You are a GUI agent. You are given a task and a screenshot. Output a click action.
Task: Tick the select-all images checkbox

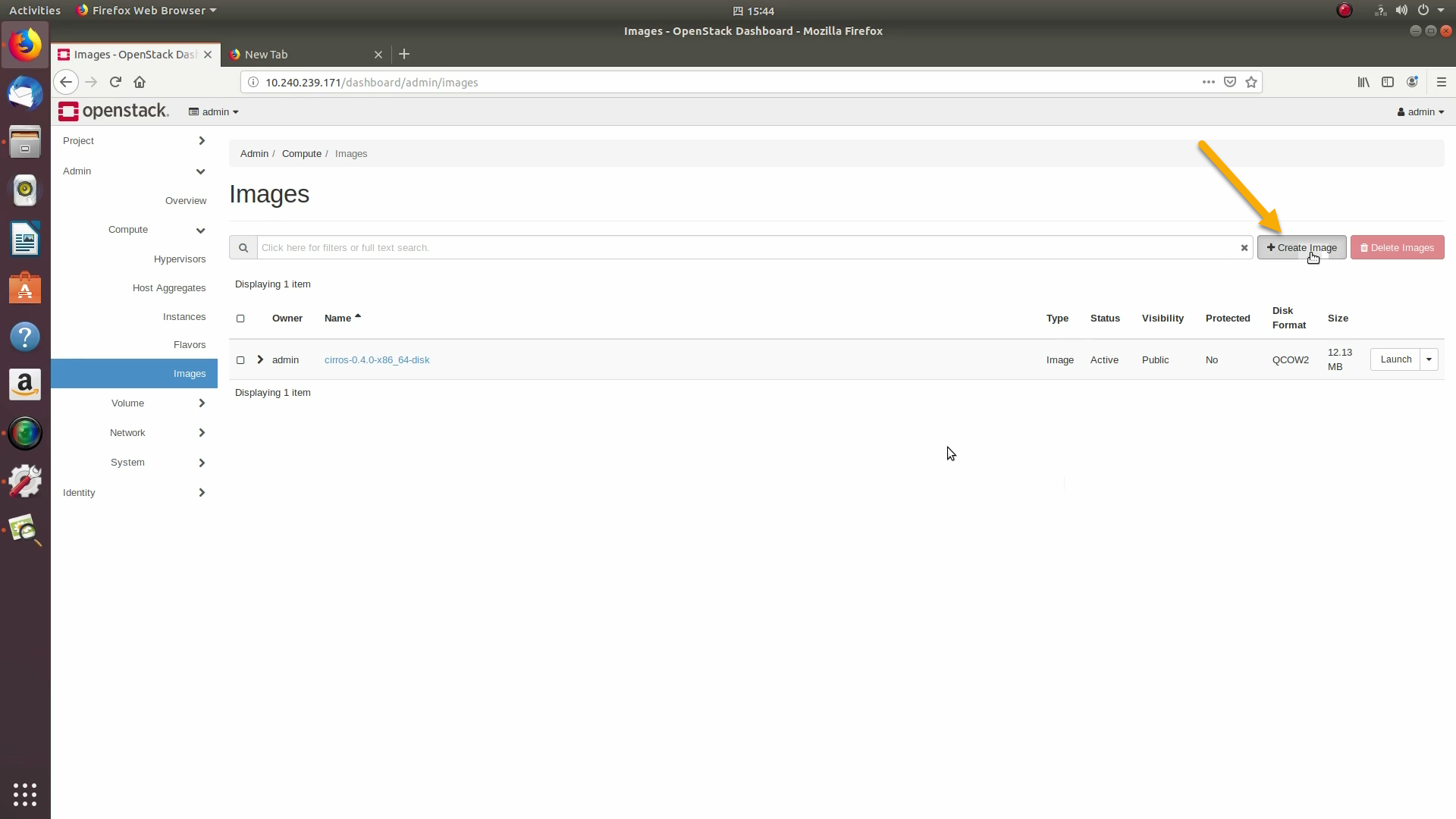click(240, 318)
